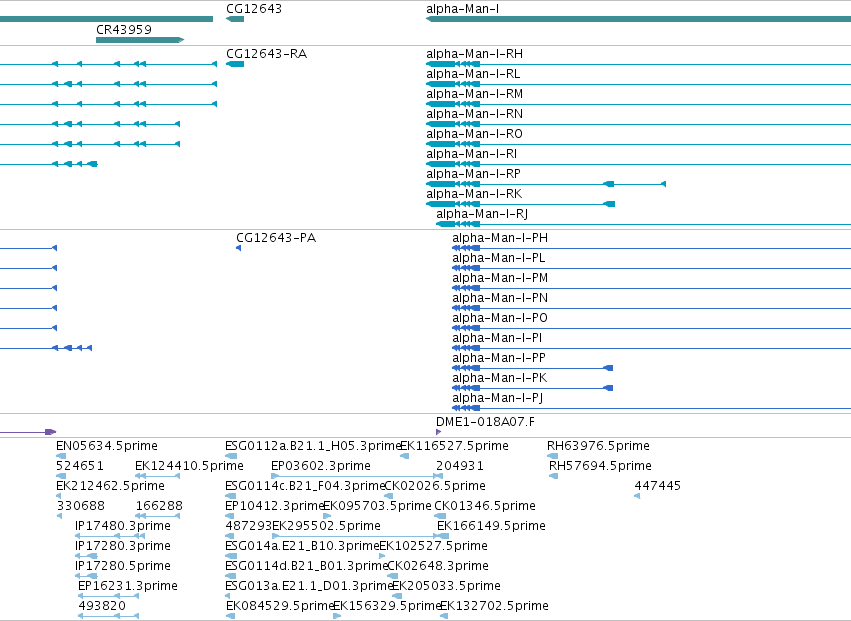Open EST ESG0112a.B21.1_H05.3prime

tap(231, 456)
